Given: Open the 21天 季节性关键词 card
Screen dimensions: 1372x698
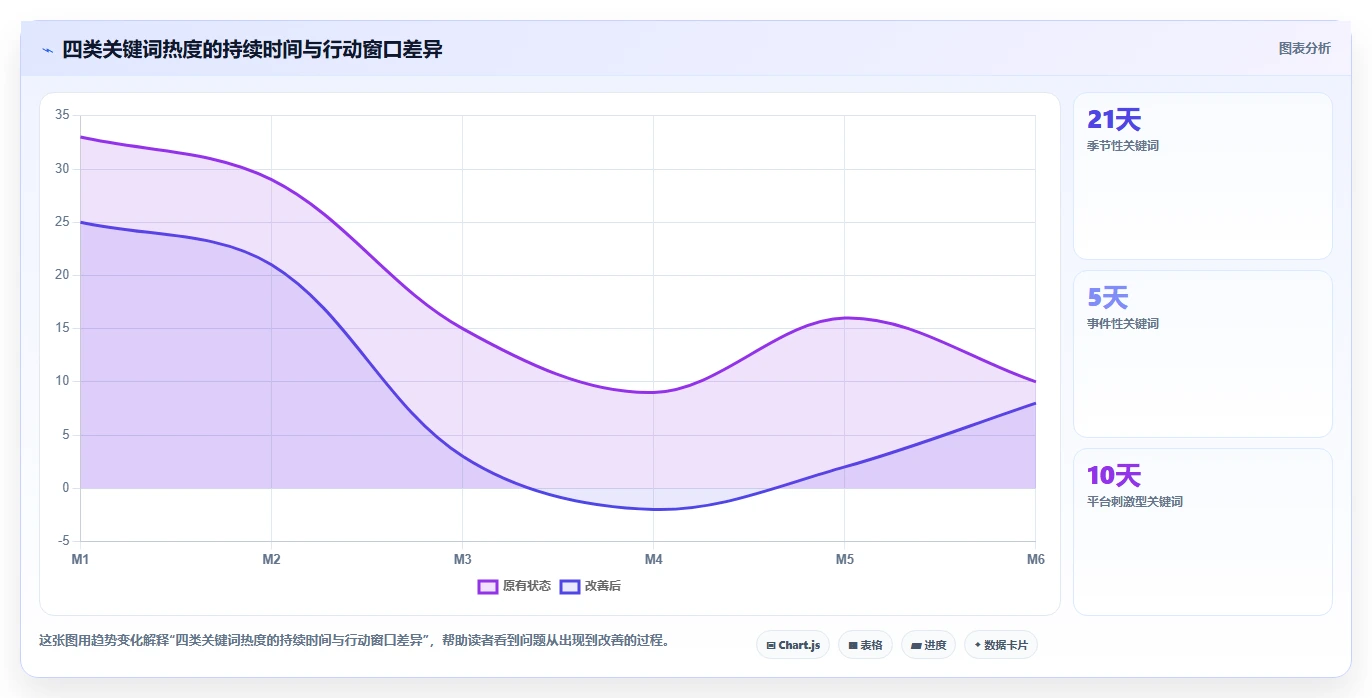Looking at the screenshot, I should (x=1202, y=176).
